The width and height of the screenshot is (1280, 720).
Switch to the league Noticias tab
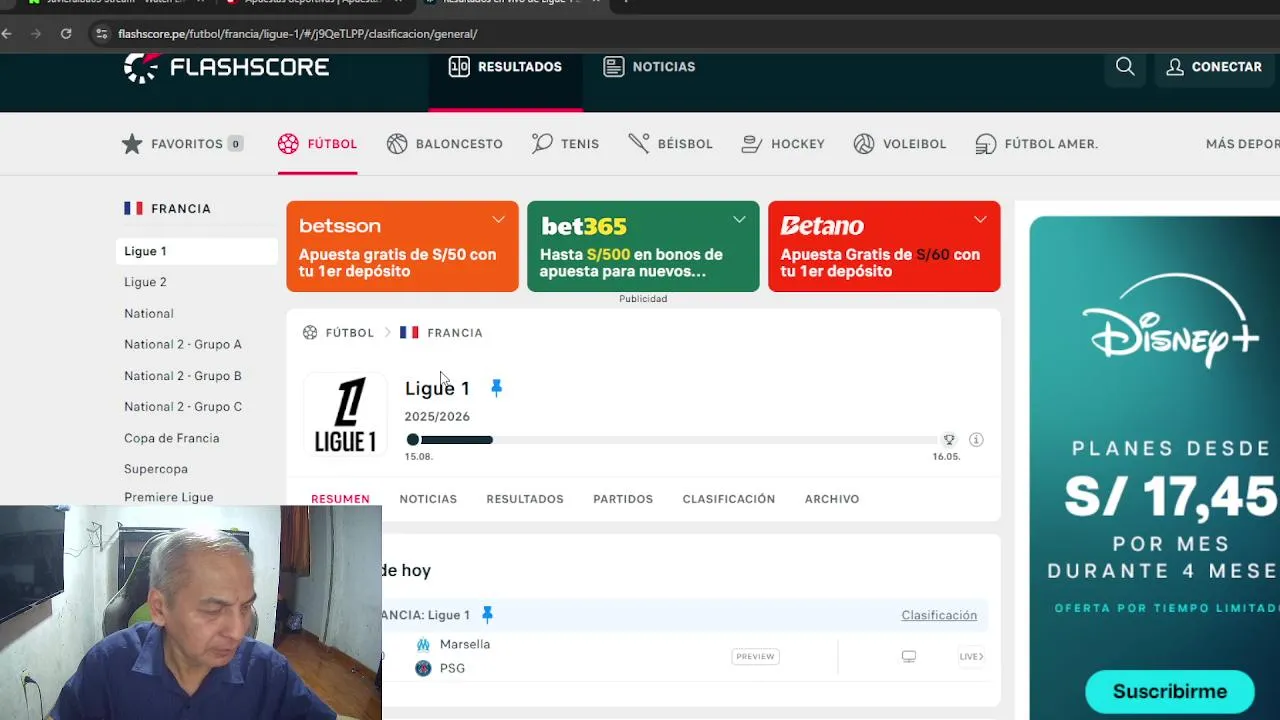(428, 499)
